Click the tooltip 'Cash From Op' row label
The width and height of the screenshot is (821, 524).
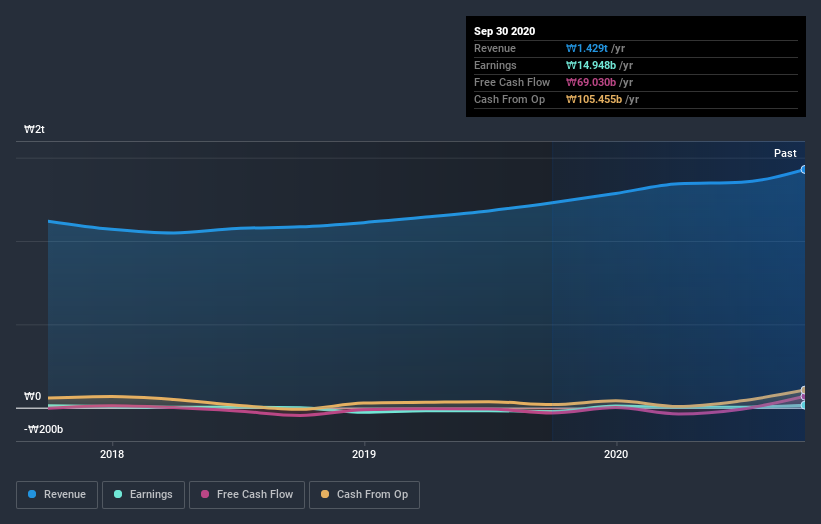[509, 99]
